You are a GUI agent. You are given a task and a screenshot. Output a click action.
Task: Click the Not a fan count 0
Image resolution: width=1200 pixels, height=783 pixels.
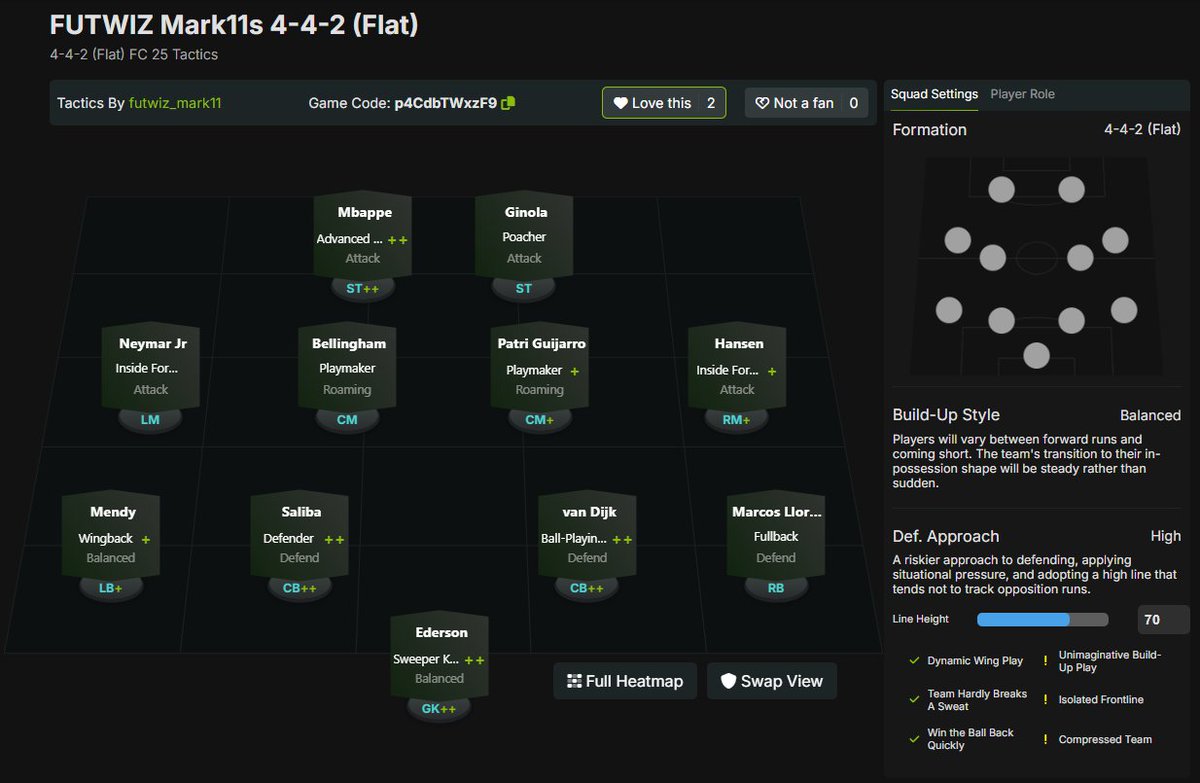pyautogui.click(x=854, y=103)
